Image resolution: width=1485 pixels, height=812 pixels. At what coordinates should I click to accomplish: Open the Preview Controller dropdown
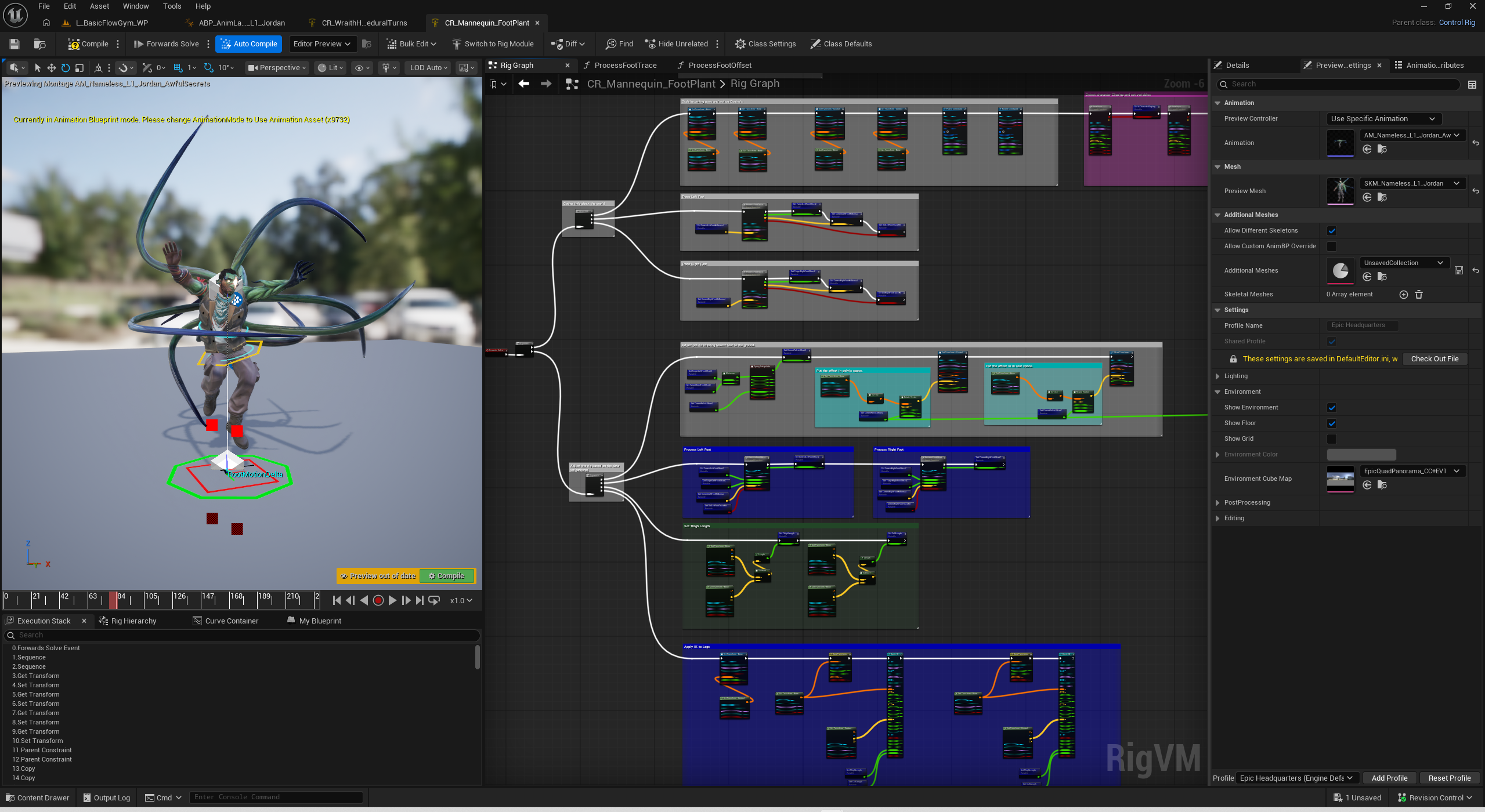click(1382, 119)
